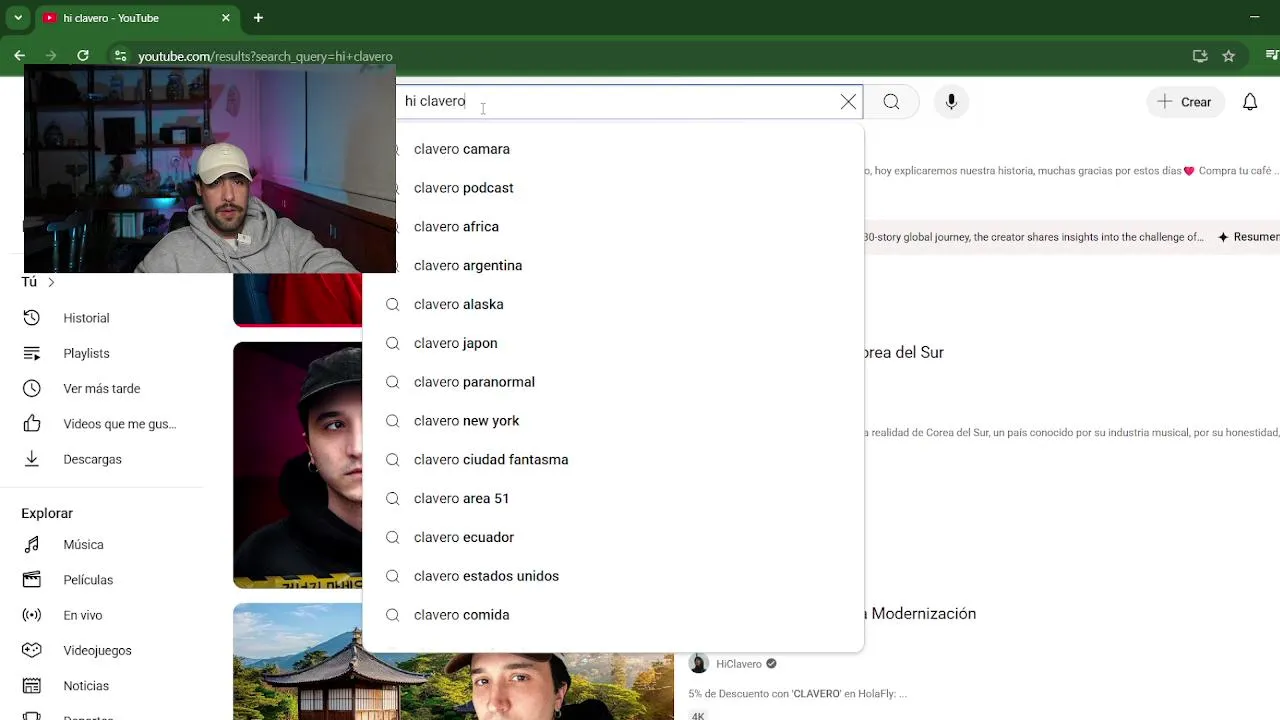Expand the 'Tú' section chevron

click(x=51, y=283)
